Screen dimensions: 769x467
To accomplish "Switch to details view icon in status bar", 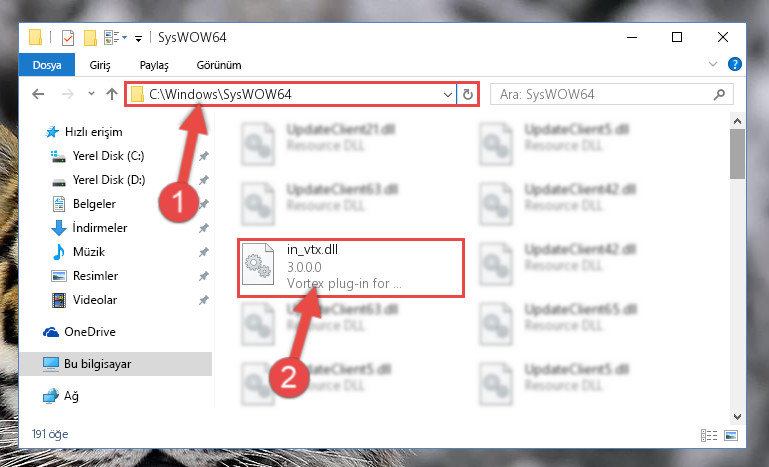I will [x=709, y=435].
